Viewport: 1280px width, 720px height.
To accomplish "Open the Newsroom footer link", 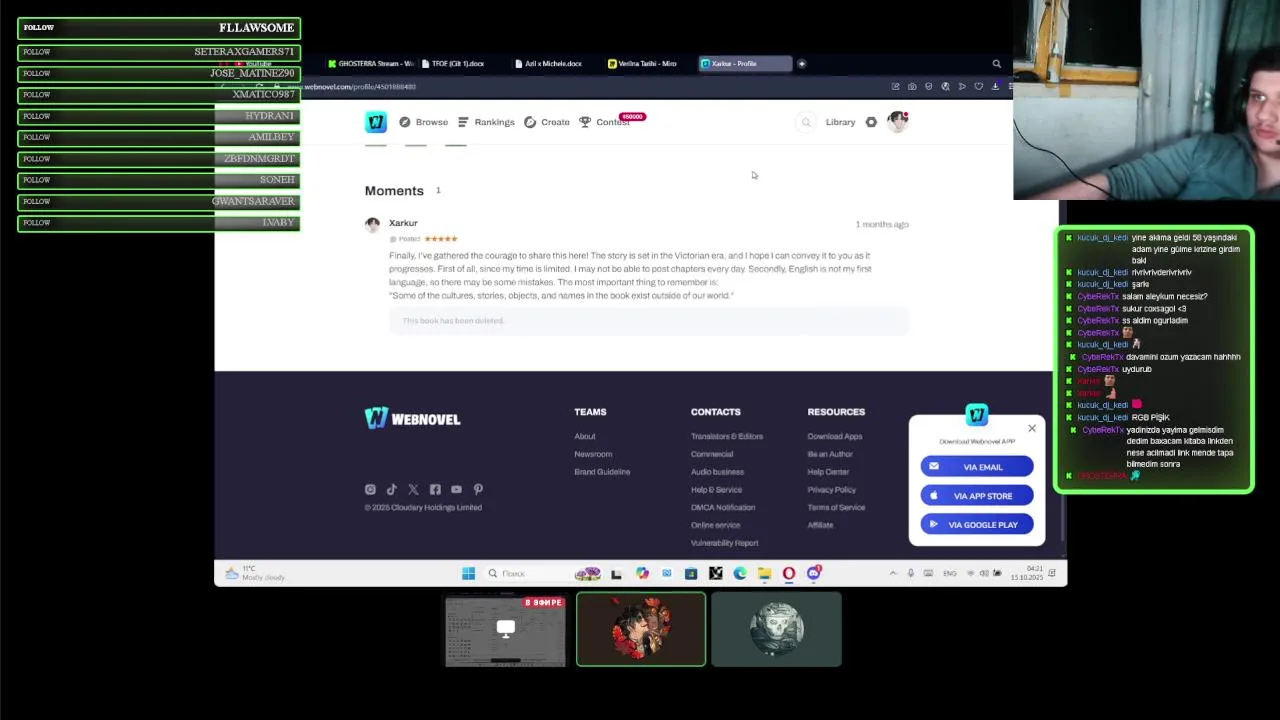I will tap(593, 454).
